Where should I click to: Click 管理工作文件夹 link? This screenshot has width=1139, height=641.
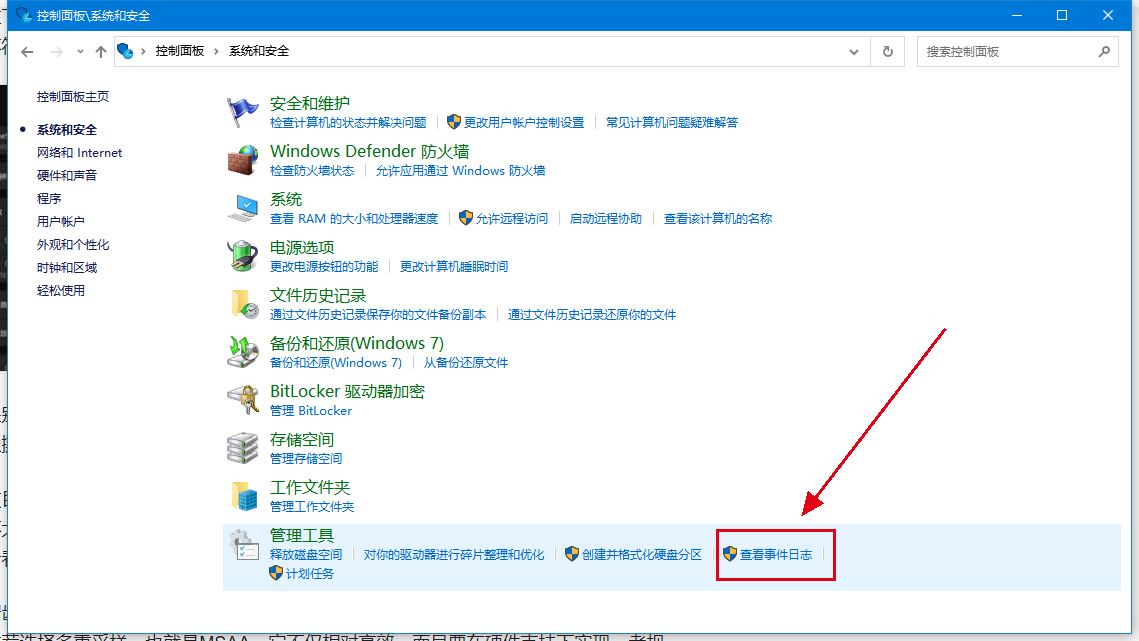312,507
